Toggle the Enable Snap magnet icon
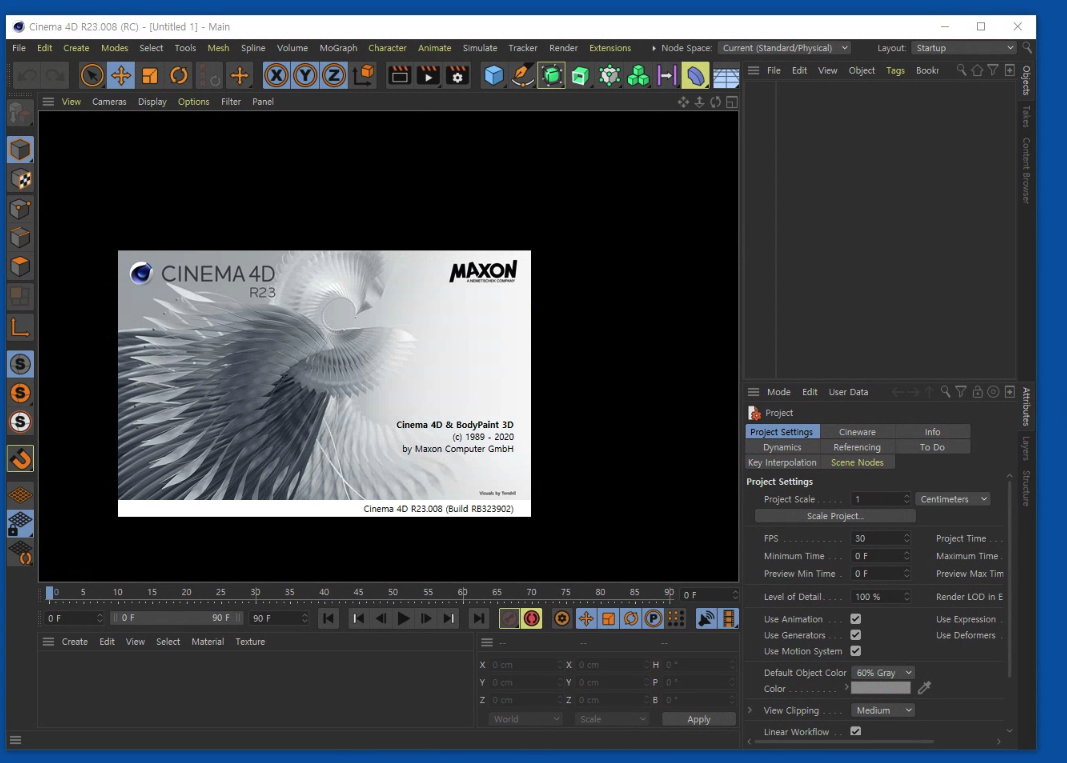 pos(20,459)
